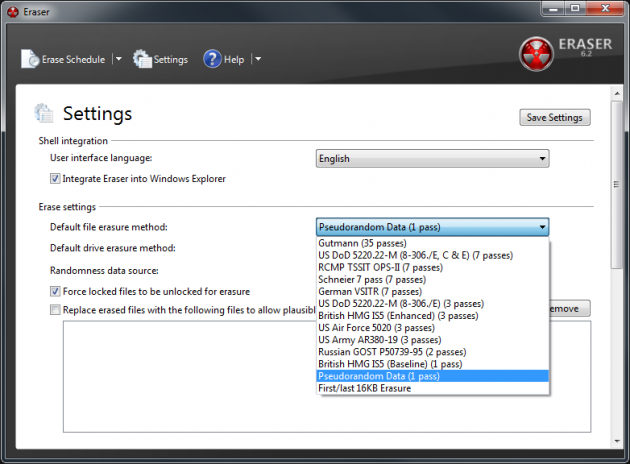Click the Settings page heading icon
Viewport: 630px width, 464px height.
pyautogui.click(x=43, y=113)
